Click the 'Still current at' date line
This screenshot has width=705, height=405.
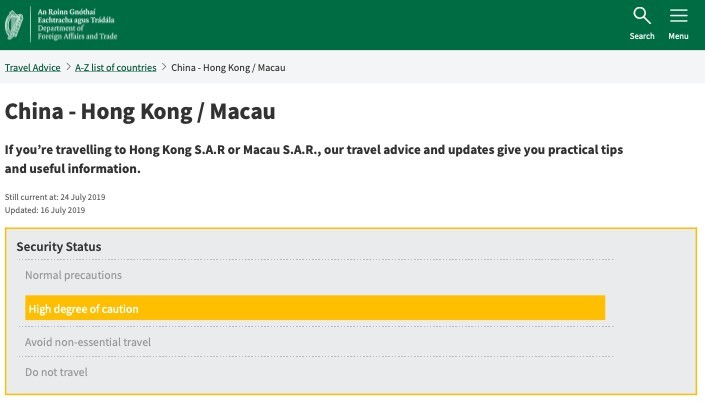(47, 197)
